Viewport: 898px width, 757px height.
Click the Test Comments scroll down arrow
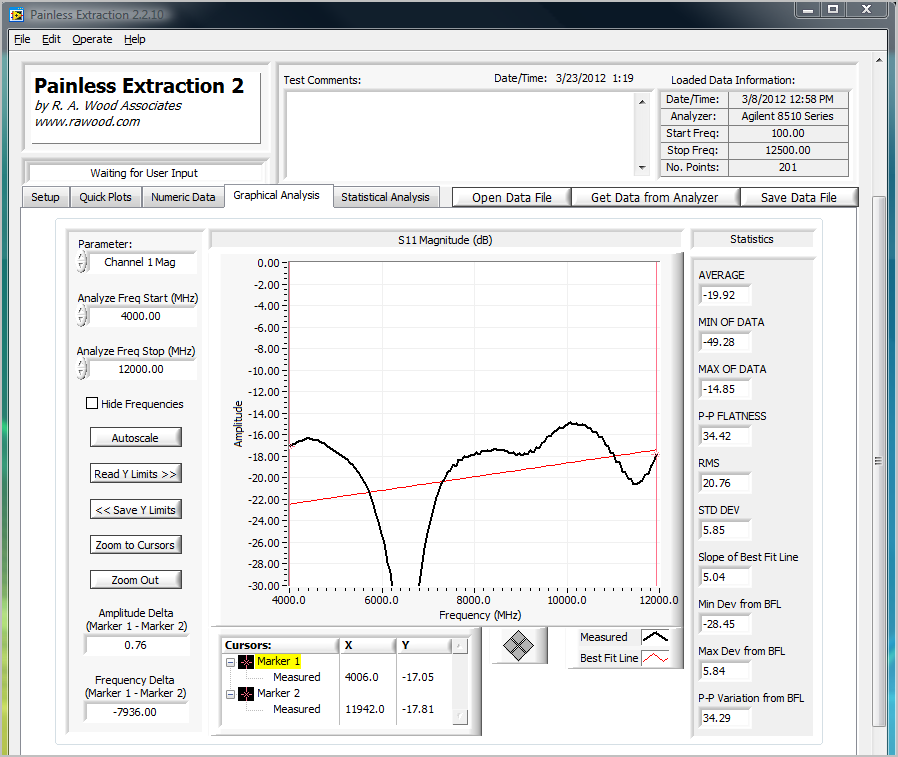(642, 168)
